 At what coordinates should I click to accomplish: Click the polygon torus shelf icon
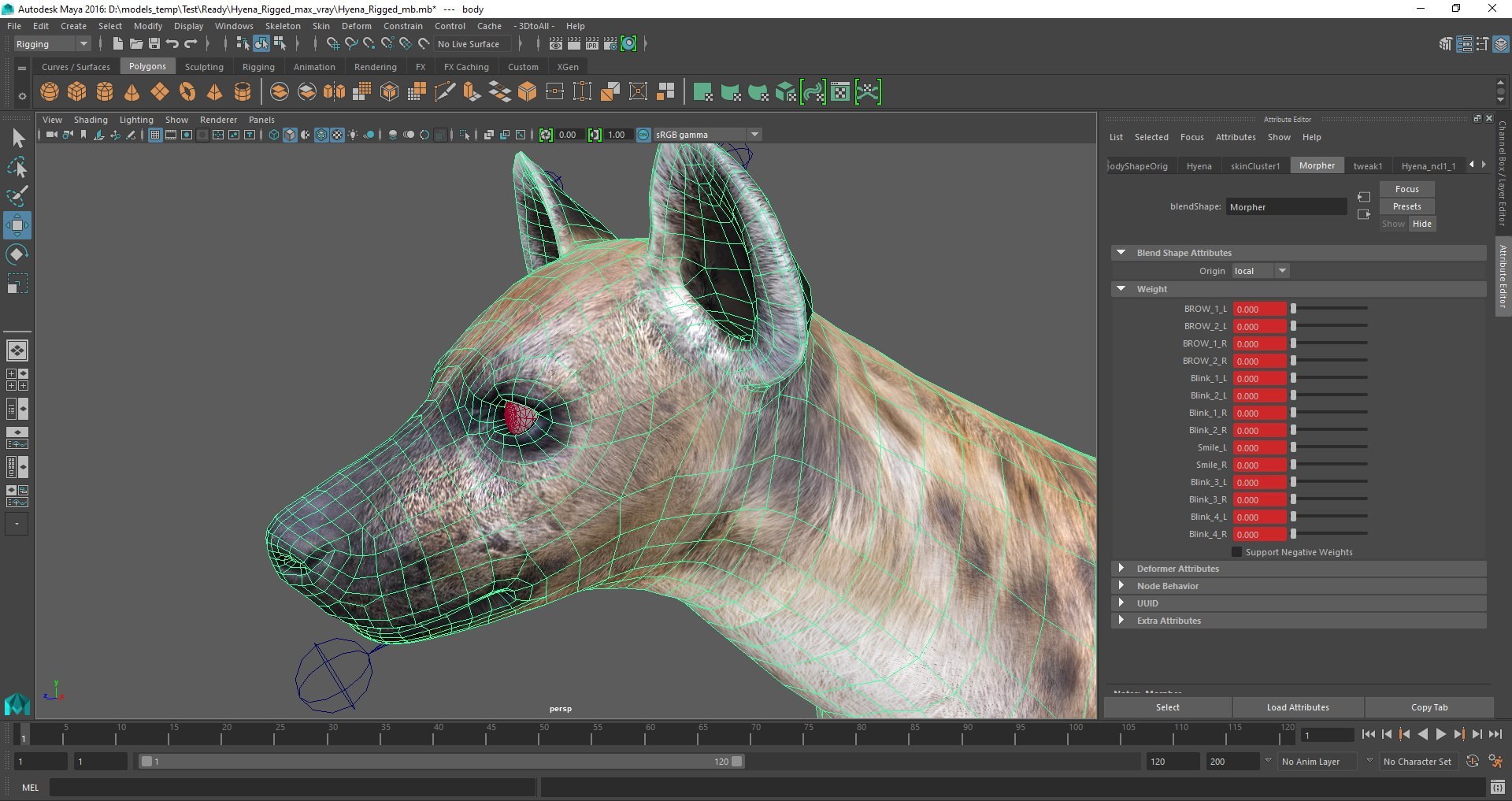tap(187, 92)
